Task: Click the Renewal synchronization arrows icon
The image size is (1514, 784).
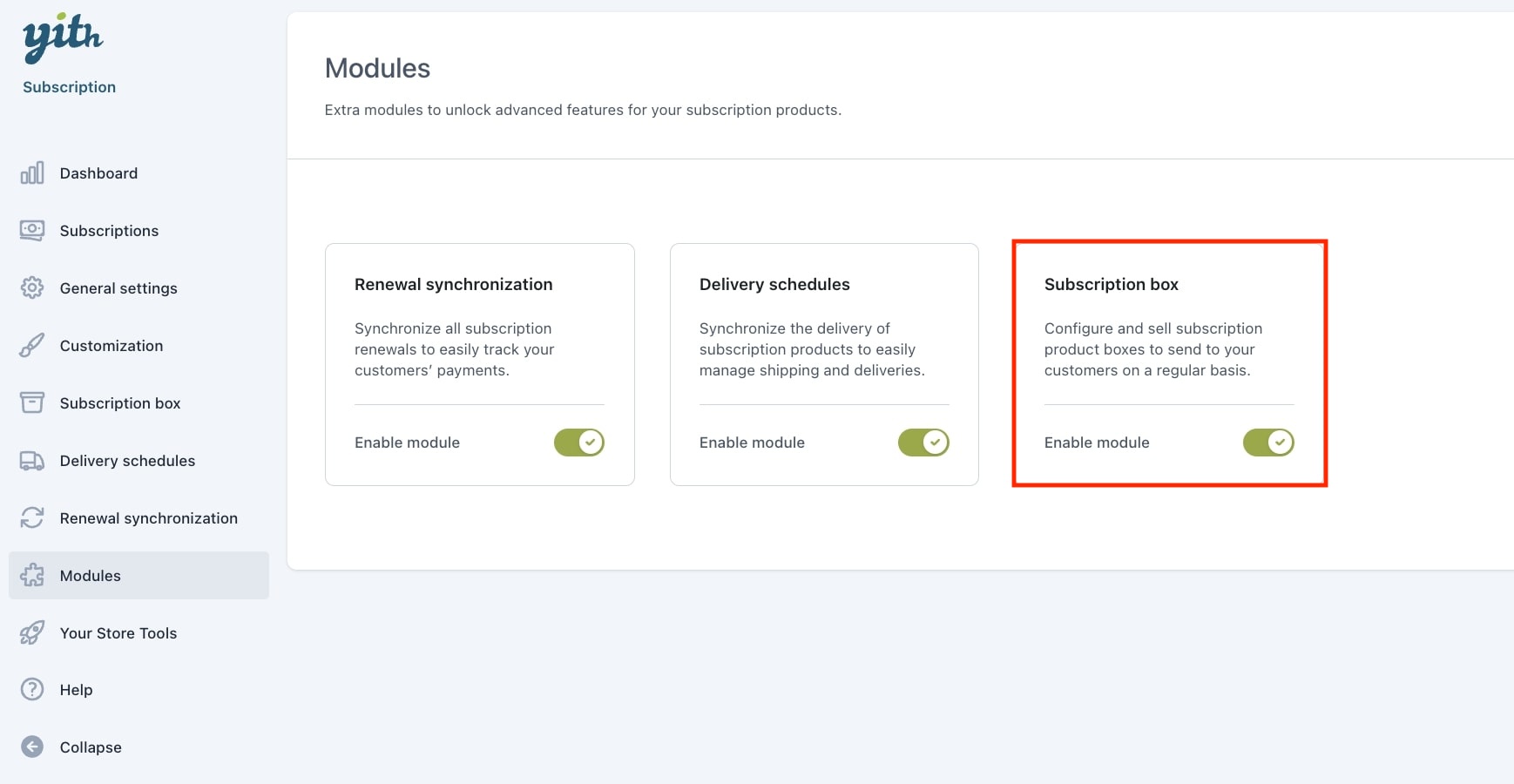Action: pos(32,518)
